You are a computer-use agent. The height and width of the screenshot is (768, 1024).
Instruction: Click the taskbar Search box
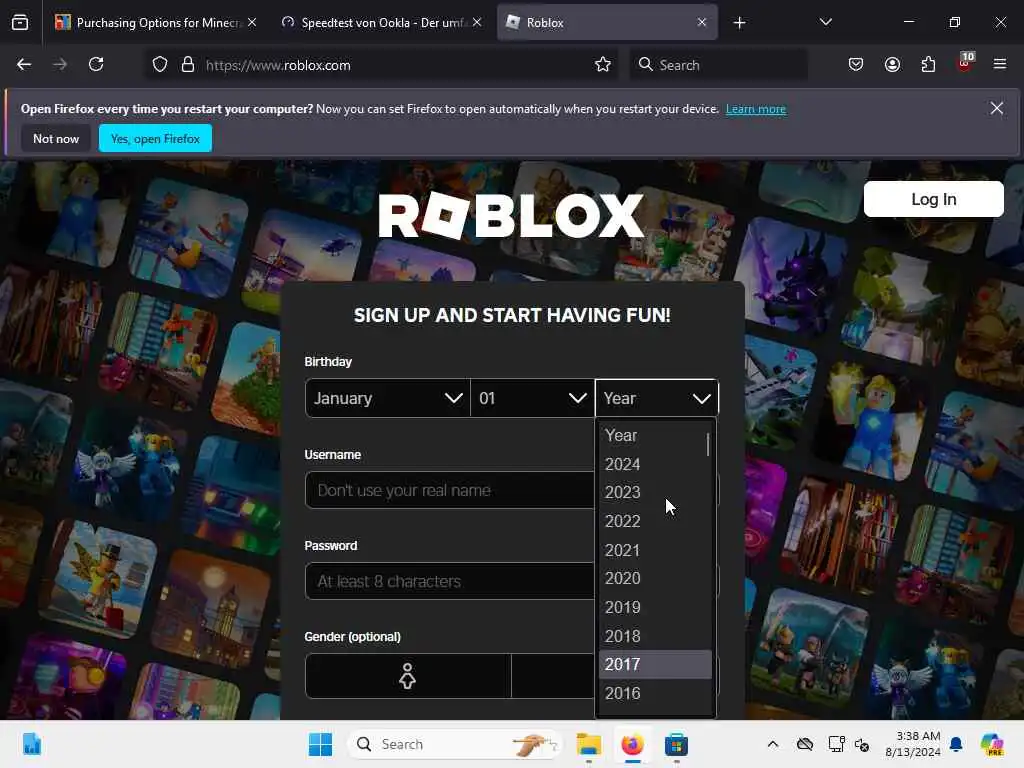[455, 744]
